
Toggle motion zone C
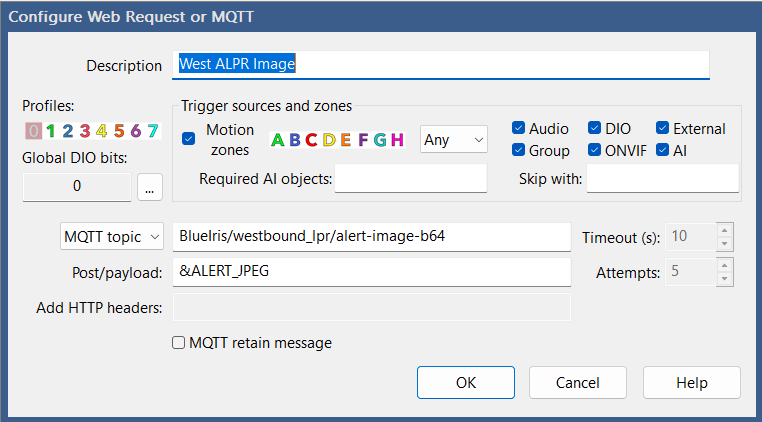[x=311, y=140]
